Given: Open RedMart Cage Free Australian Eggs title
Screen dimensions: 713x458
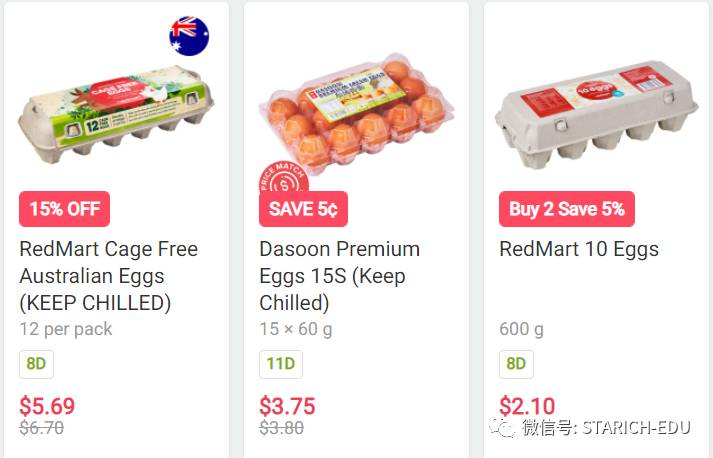Looking at the screenshot, I should [108, 275].
